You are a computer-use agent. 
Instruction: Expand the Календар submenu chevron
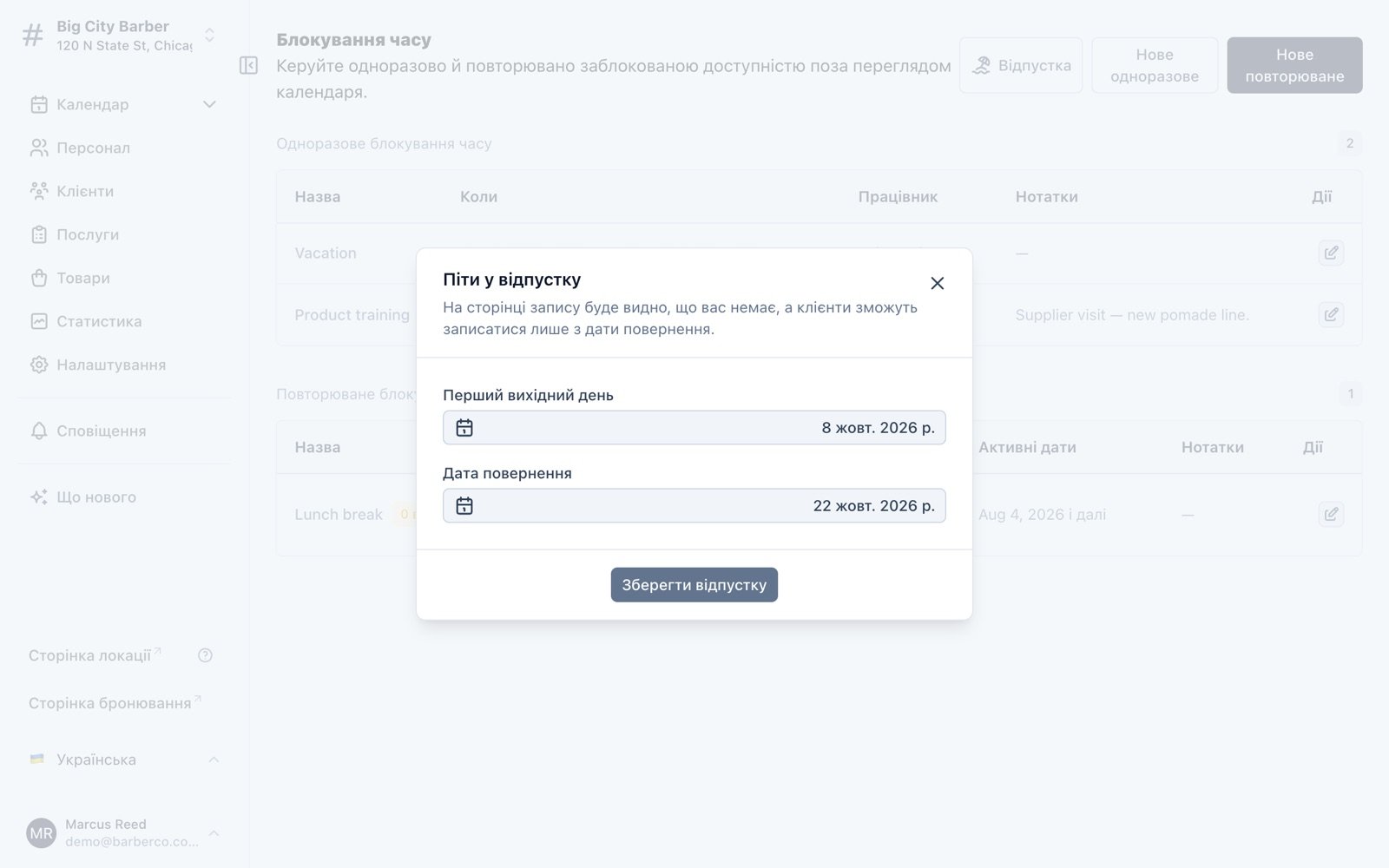click(x=209, y=104)
